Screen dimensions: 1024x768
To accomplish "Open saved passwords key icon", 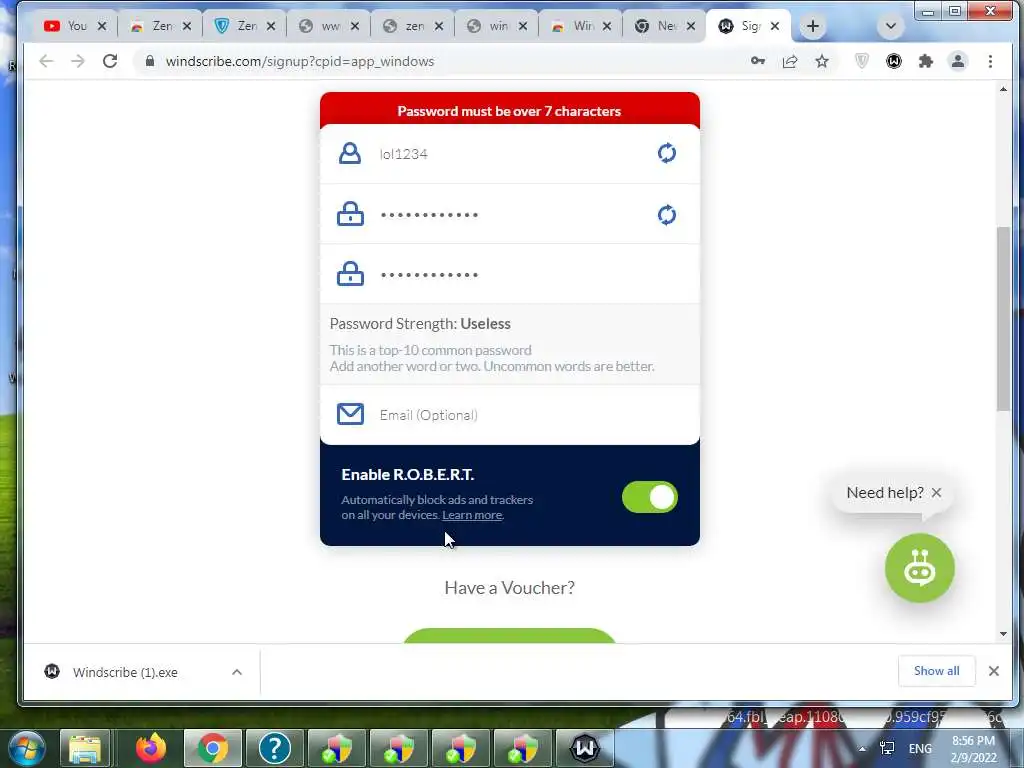I will click(758, 61).
